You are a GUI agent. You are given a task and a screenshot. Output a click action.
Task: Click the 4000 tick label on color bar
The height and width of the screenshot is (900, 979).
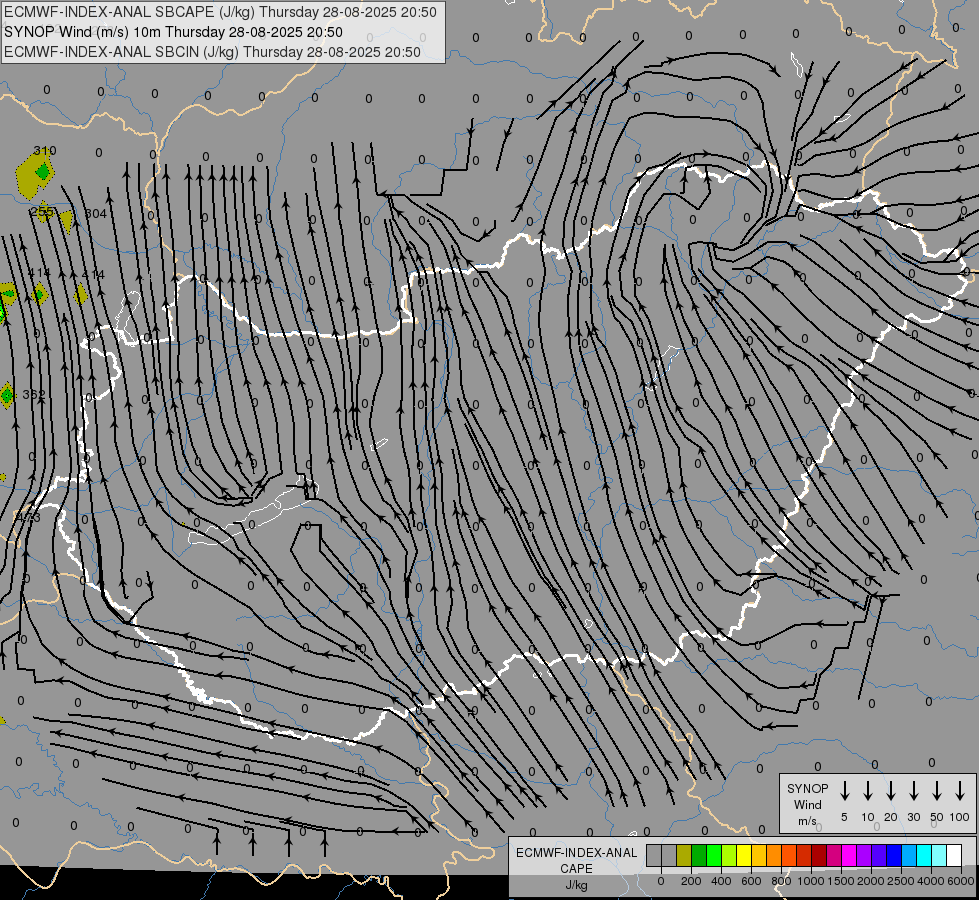[x=930, y=881]
